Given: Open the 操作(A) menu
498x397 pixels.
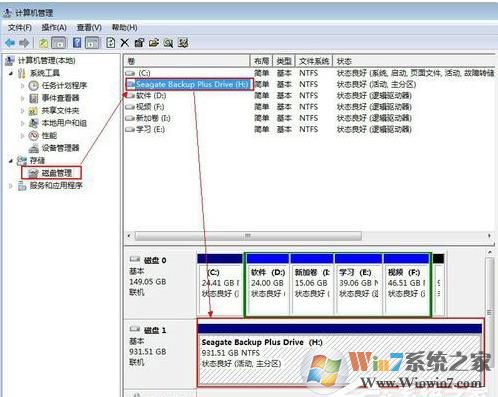Looking at the screenshot, I should [x=54, y=27].
